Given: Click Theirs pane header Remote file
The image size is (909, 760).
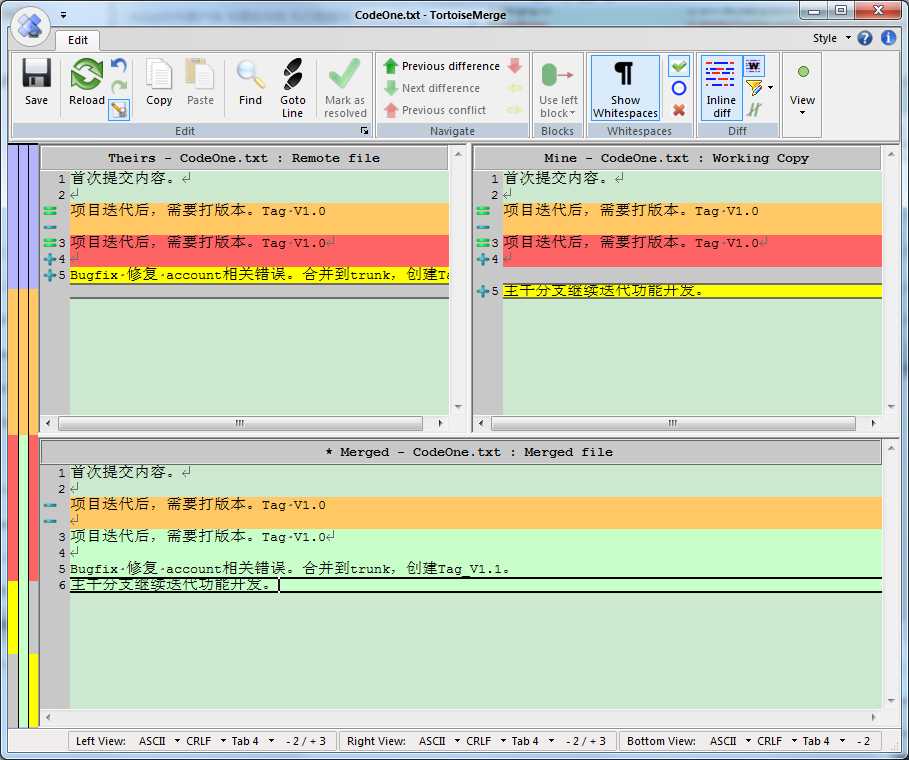Looking at the screenshot, I should click(x=244, y=158).
